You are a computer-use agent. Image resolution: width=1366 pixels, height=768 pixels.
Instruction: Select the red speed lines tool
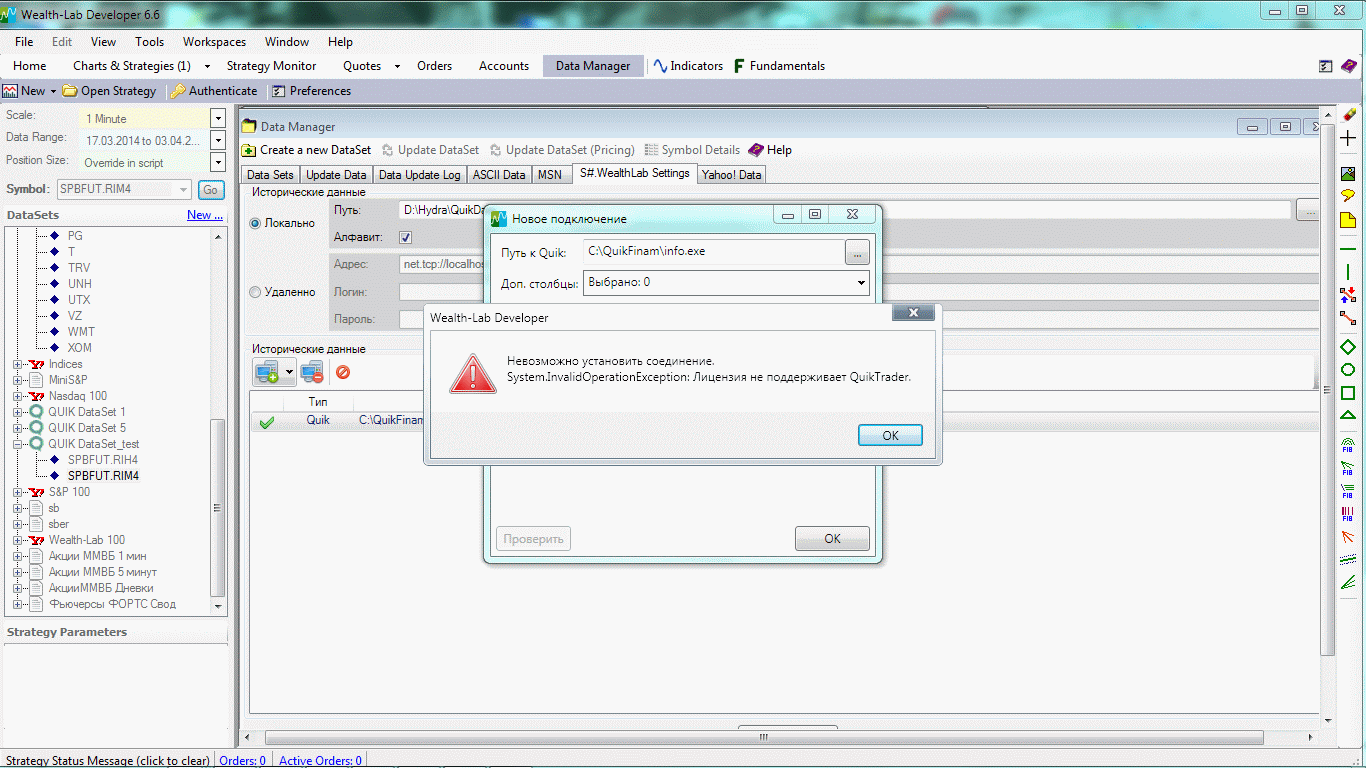(x=1348, y=537)
